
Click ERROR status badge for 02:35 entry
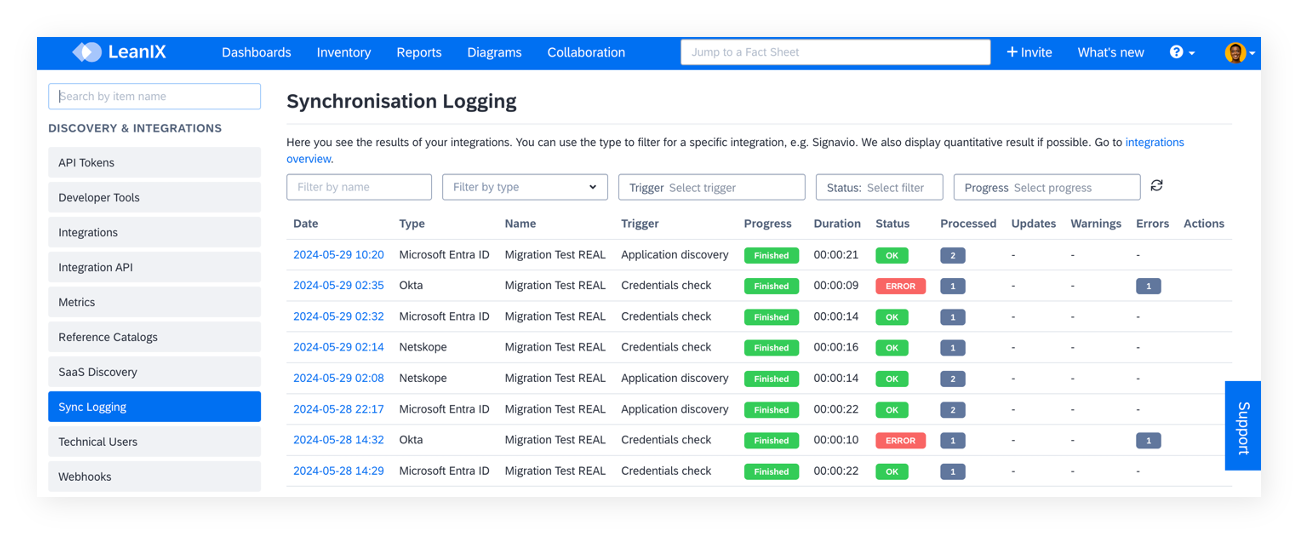pyautogui.click(x=901, y=286)
